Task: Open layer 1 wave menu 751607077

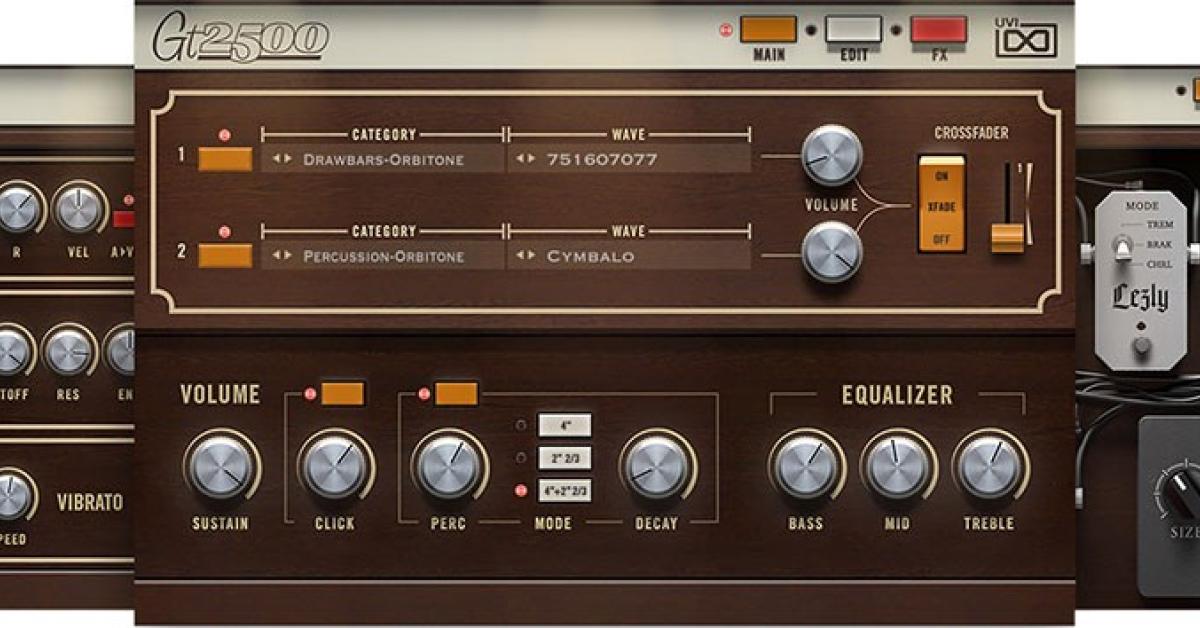Action: pos(629,159)
